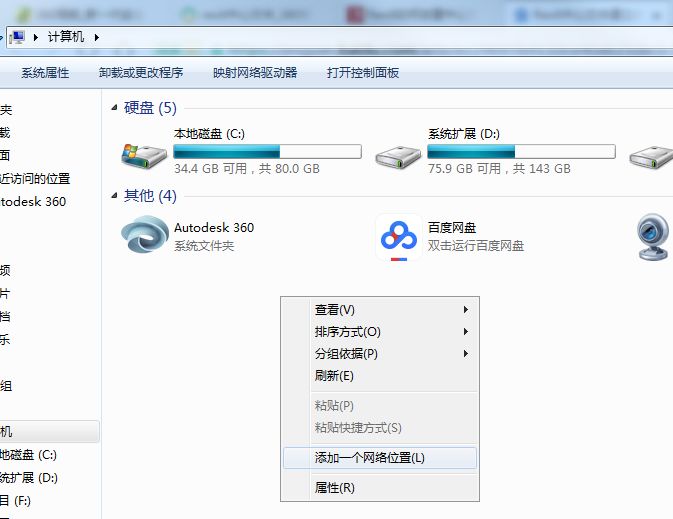The image size is (673, 519).
Task: Click the 双击运行百度网盘 description text
Action: tap(476, 246)
